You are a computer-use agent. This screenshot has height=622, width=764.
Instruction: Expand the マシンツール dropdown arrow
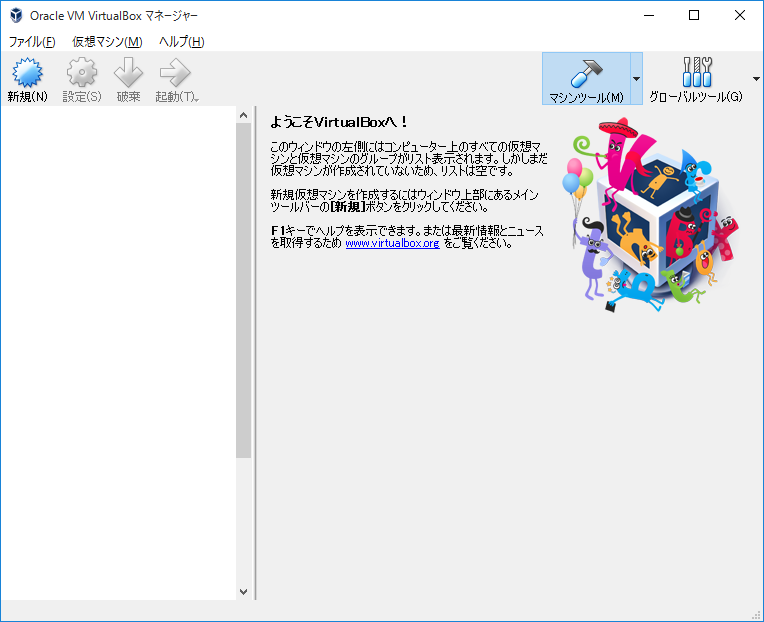tap(636, 79)
